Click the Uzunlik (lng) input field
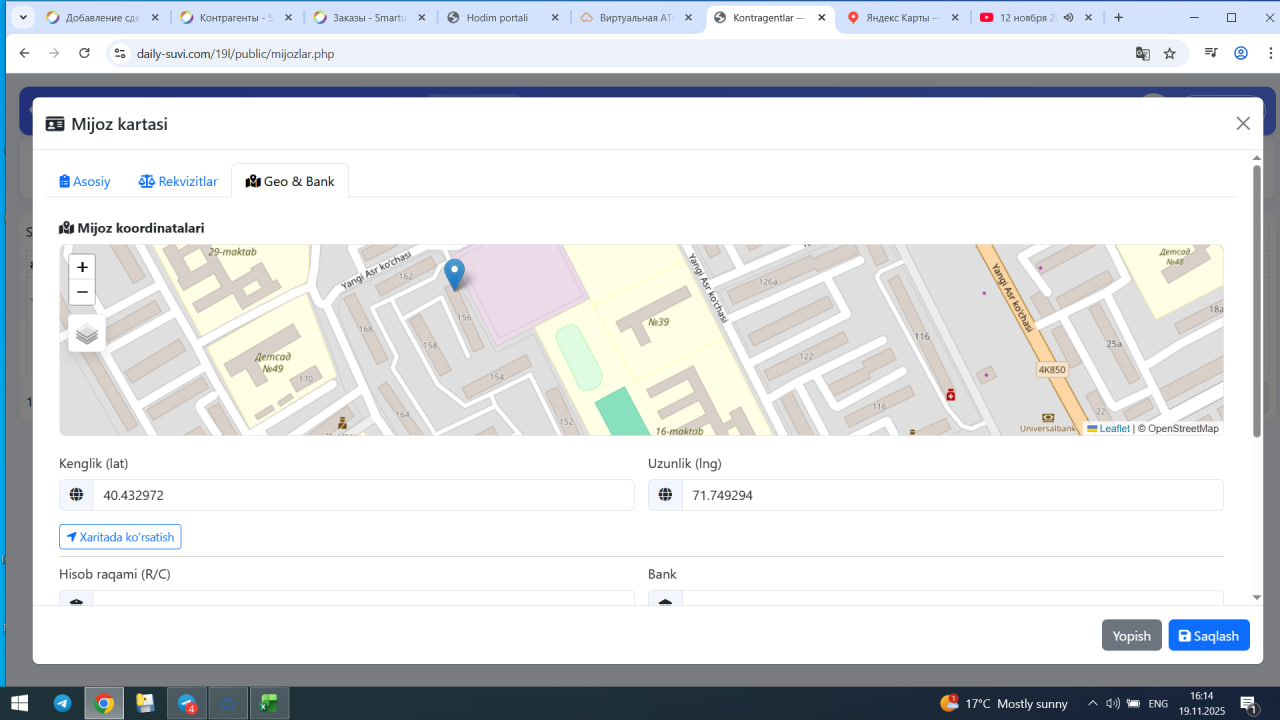Viewport: 1280px width, 720px height. coord(951,495)
